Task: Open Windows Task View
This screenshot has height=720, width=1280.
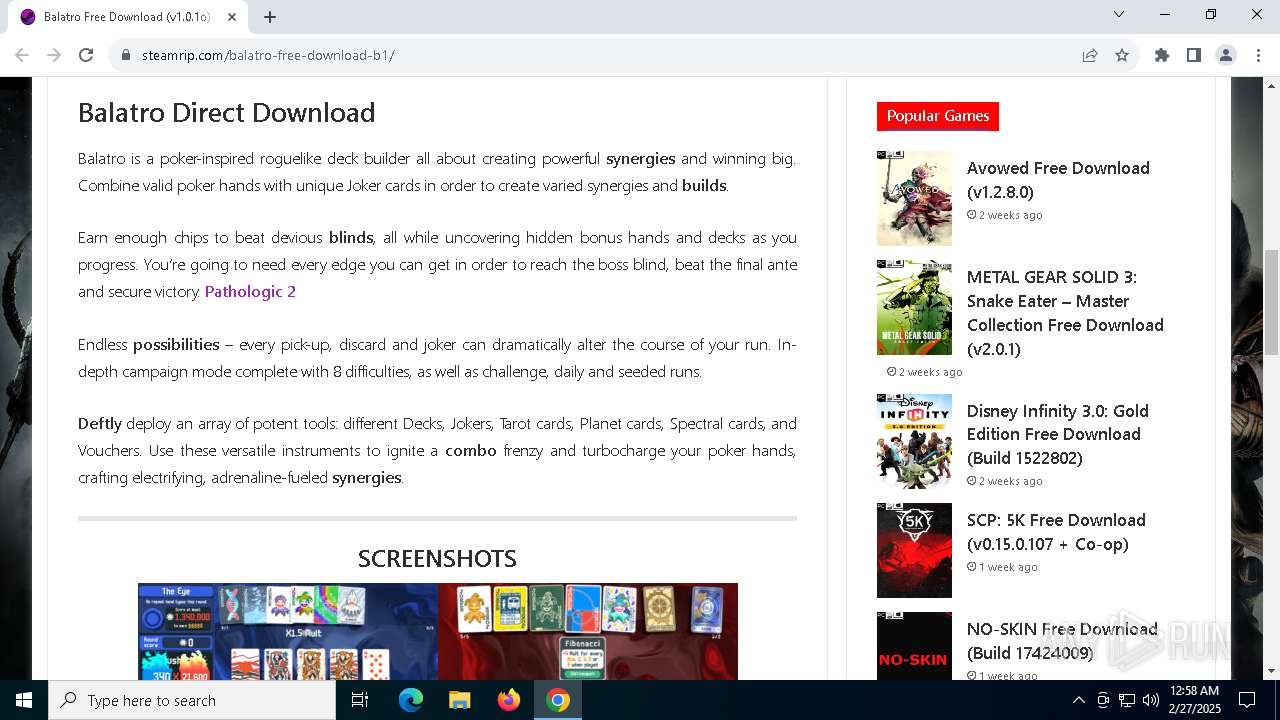Action: tap(360, 700)
